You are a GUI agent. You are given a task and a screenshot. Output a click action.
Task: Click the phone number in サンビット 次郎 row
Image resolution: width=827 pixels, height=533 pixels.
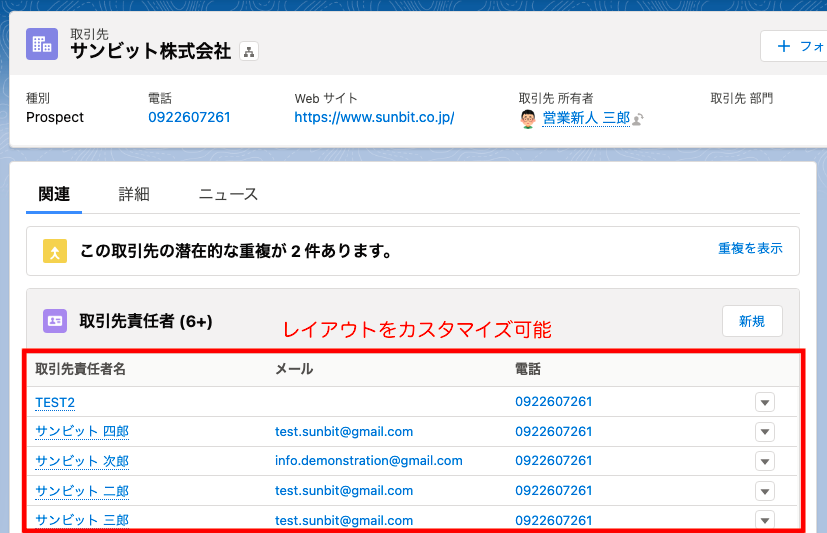click(x=554, y=461)
